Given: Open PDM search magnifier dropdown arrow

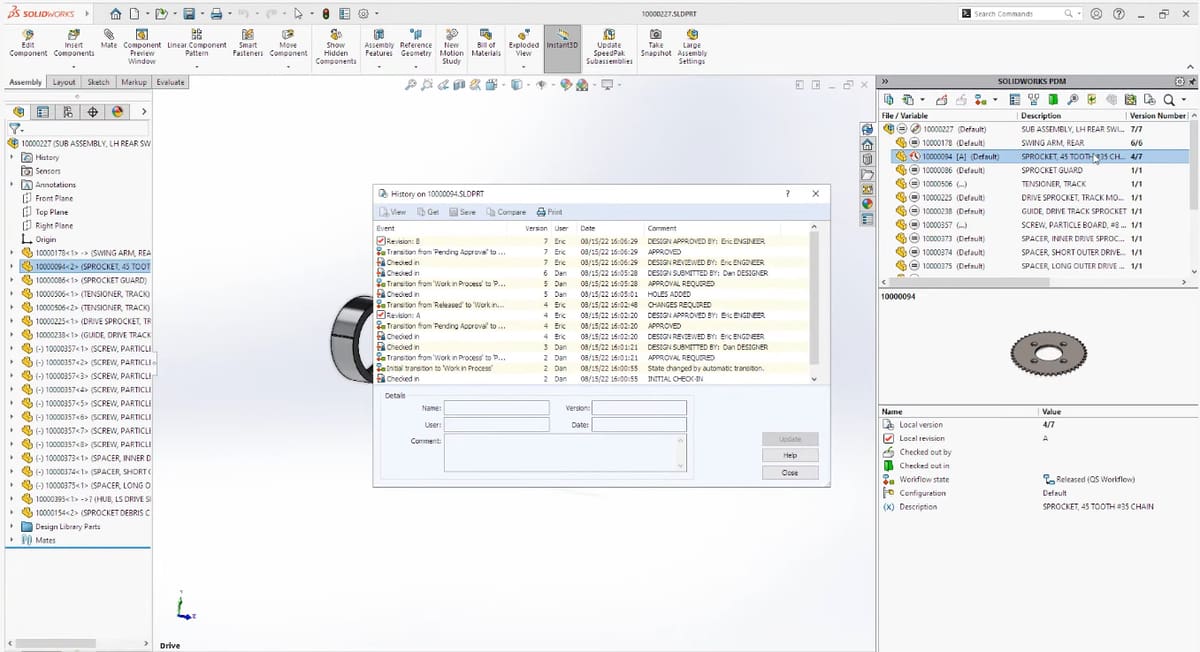Looking at the screenshot, I should (1183, 99).
